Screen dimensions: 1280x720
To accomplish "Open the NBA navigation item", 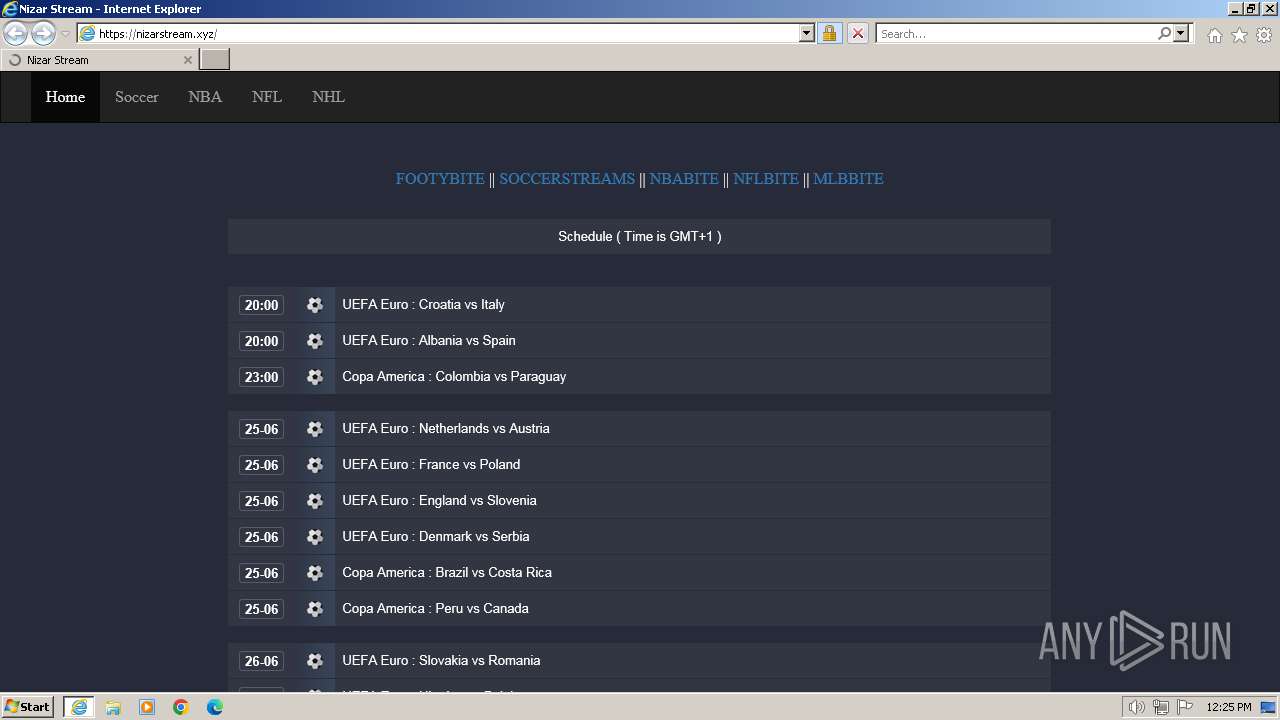I will pyautogui.click(x=205, y=97).
